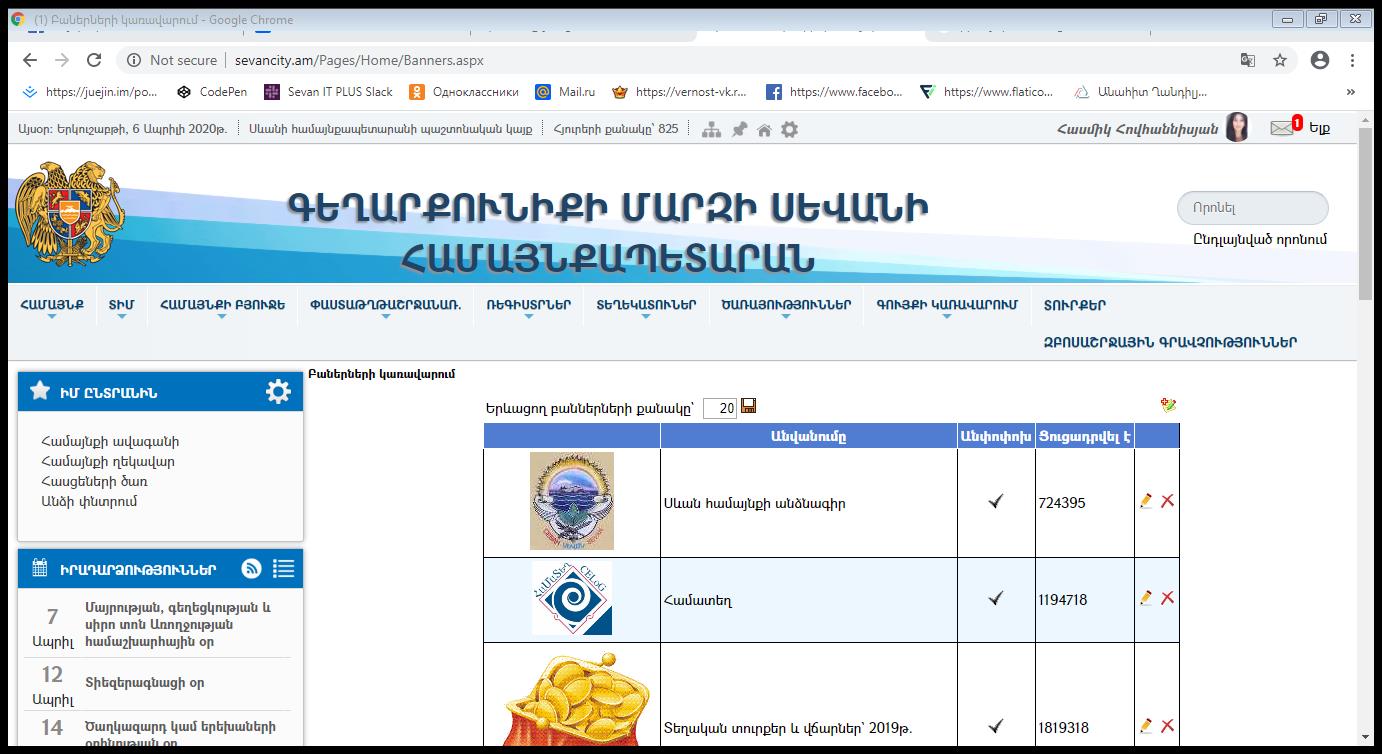Click the Ցուցադրվել է column header

[1085, 436]
